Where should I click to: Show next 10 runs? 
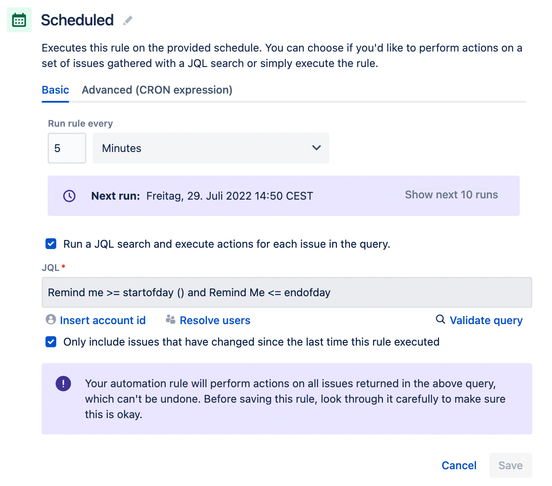[451, 195]
